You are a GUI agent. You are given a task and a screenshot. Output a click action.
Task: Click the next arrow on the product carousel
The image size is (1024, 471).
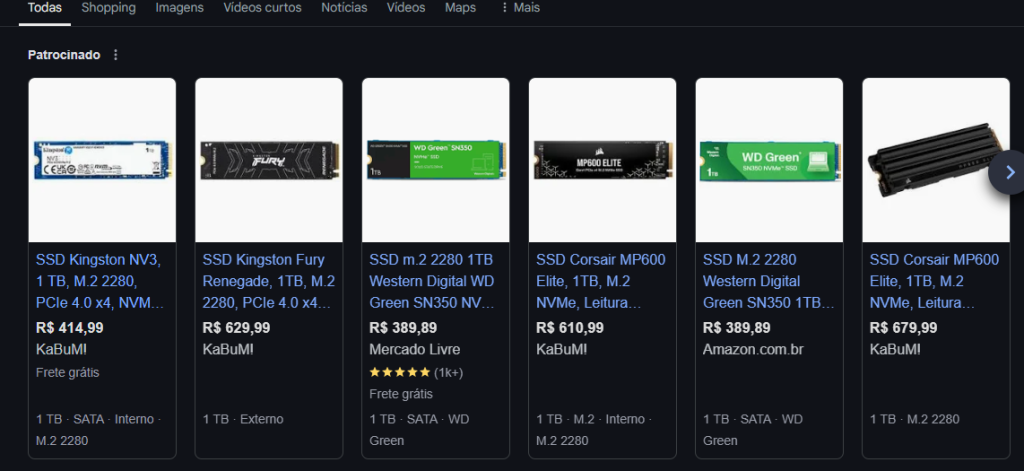coord(1010,172)
